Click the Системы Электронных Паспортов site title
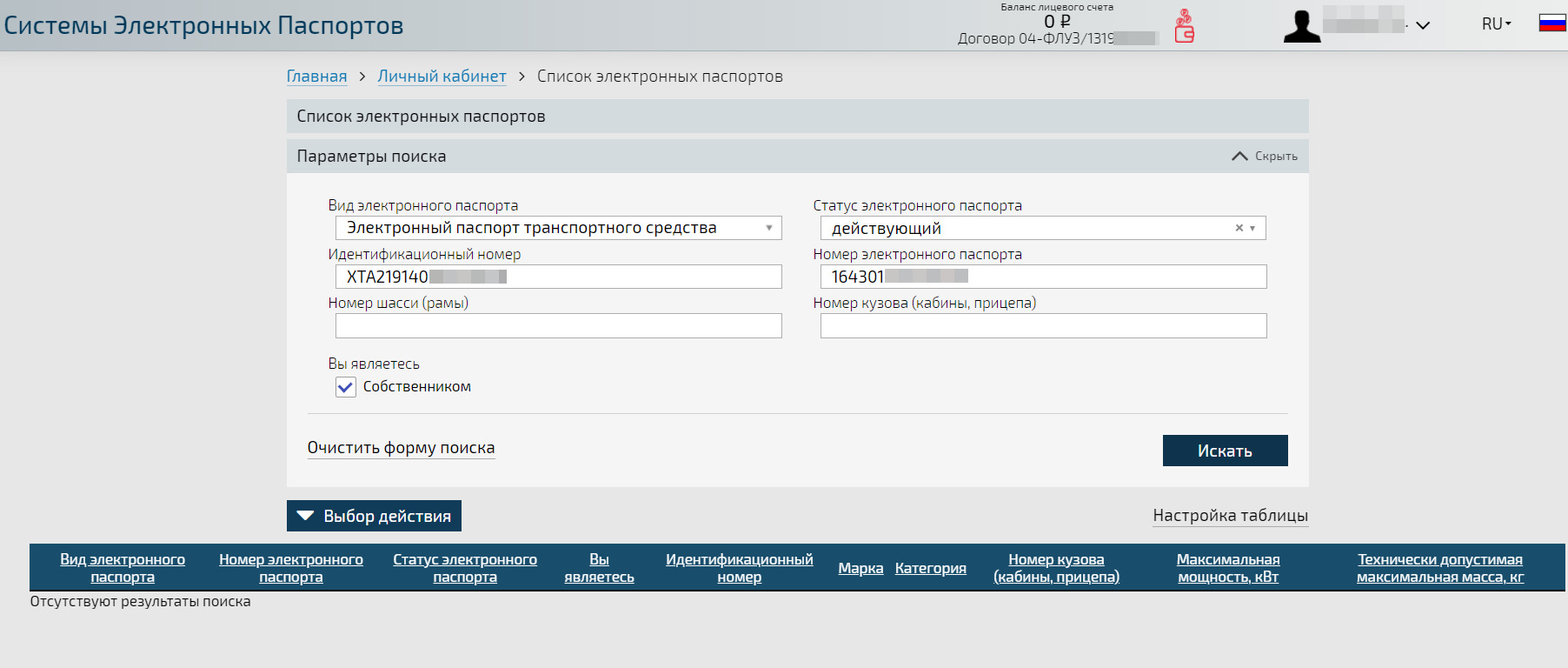1568x668 pixels. click(203, 25)
